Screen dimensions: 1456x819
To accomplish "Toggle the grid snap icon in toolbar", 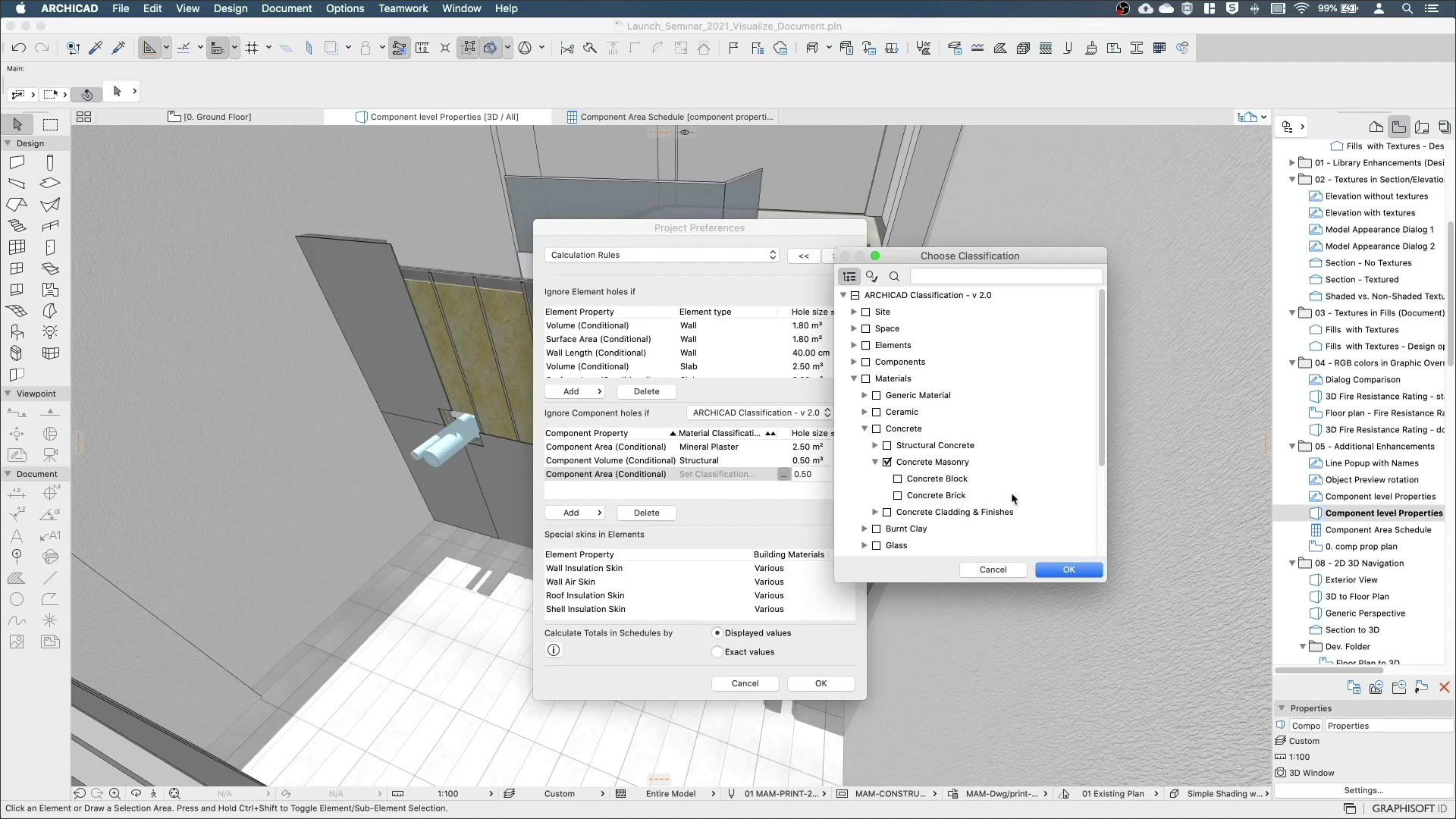I will click(252, 48).
